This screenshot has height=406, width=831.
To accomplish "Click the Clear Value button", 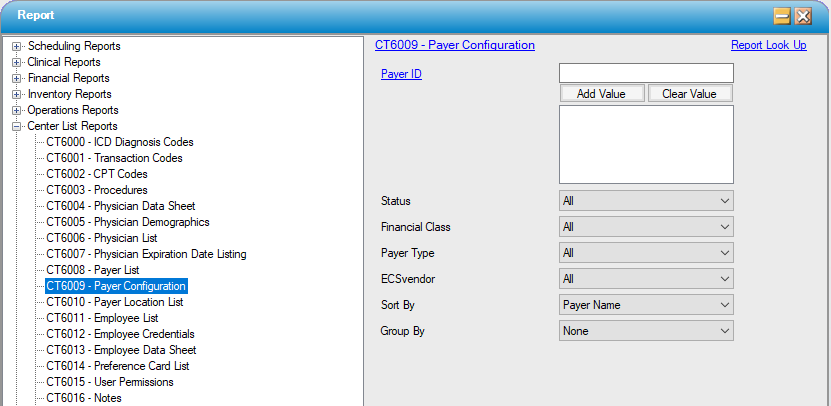I will click(x=689, y=94).
